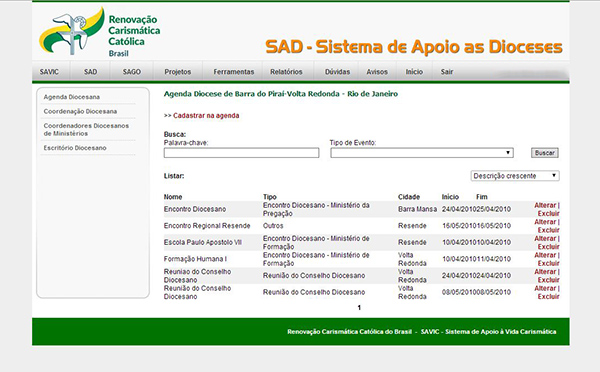Screen dimensions: 600x372
Task: Click Excluir for the 24/04/2010 Reunião do Conselho
Action: coord(548,280)
